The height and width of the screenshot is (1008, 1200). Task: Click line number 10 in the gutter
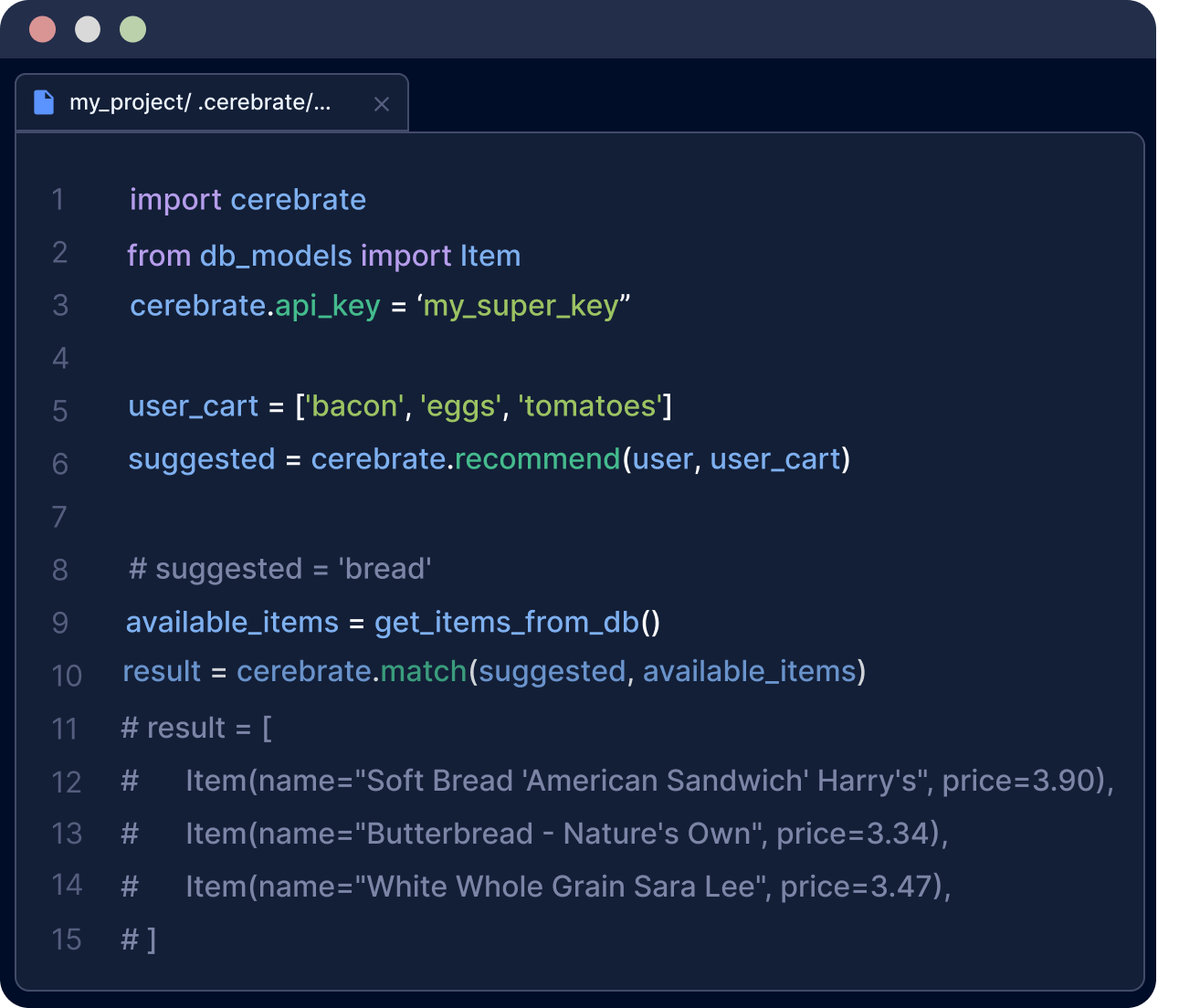coord(67,676)
